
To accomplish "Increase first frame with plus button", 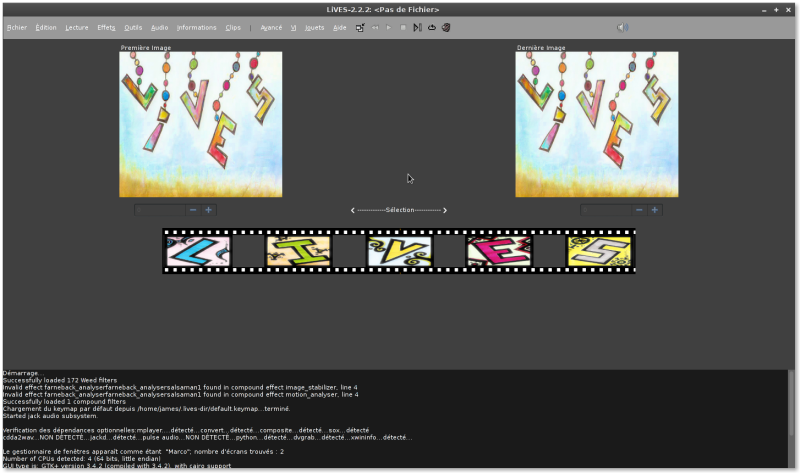I will click(208, 210).
